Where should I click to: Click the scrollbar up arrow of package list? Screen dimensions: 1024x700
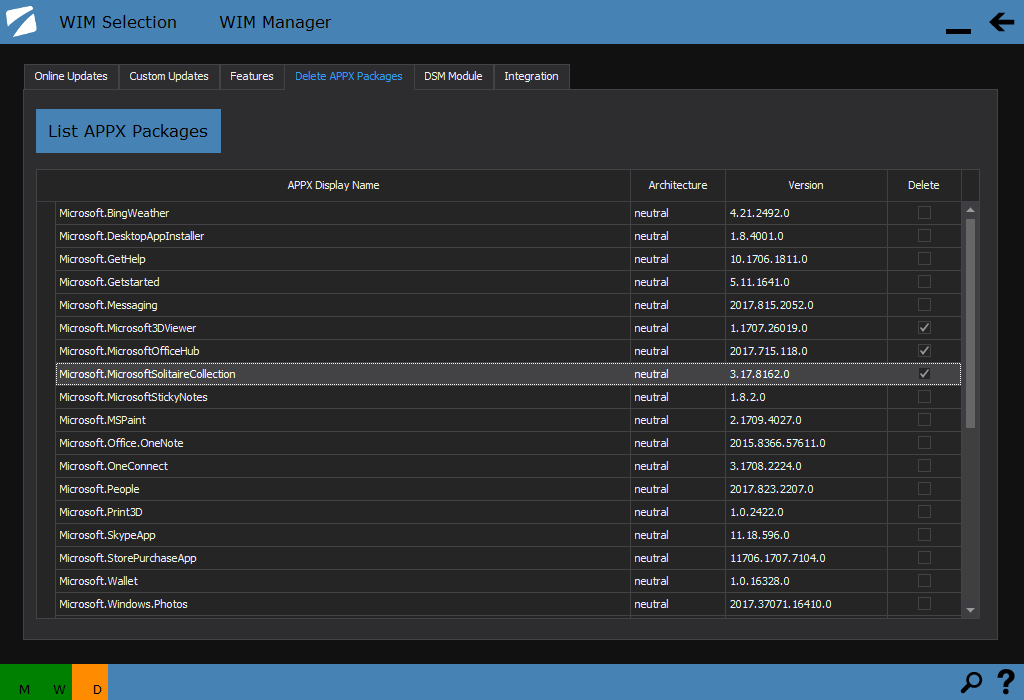970,210
